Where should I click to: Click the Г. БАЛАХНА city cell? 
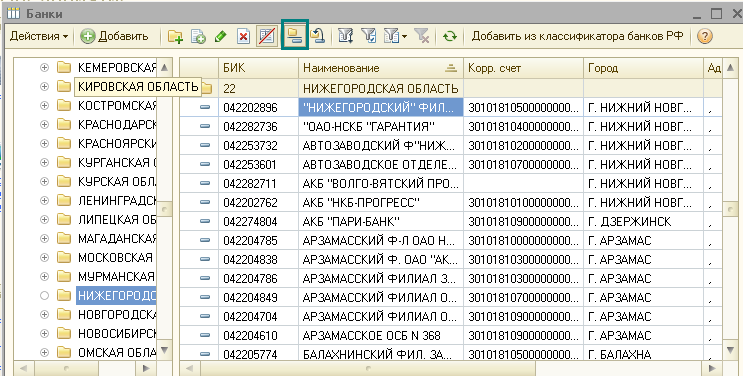(x=643, y=354)
